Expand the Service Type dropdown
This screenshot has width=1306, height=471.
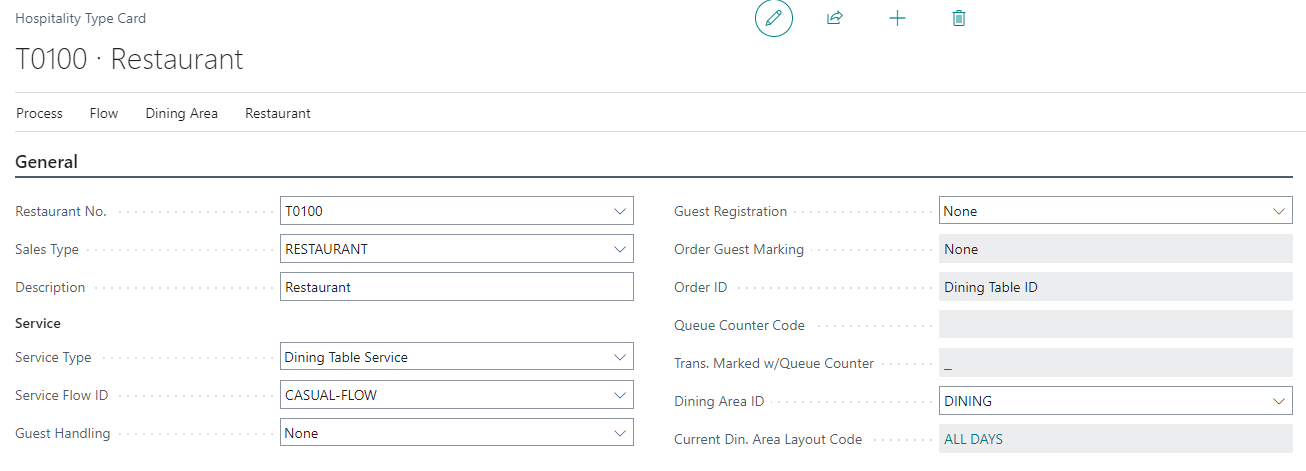coord(619,357)
